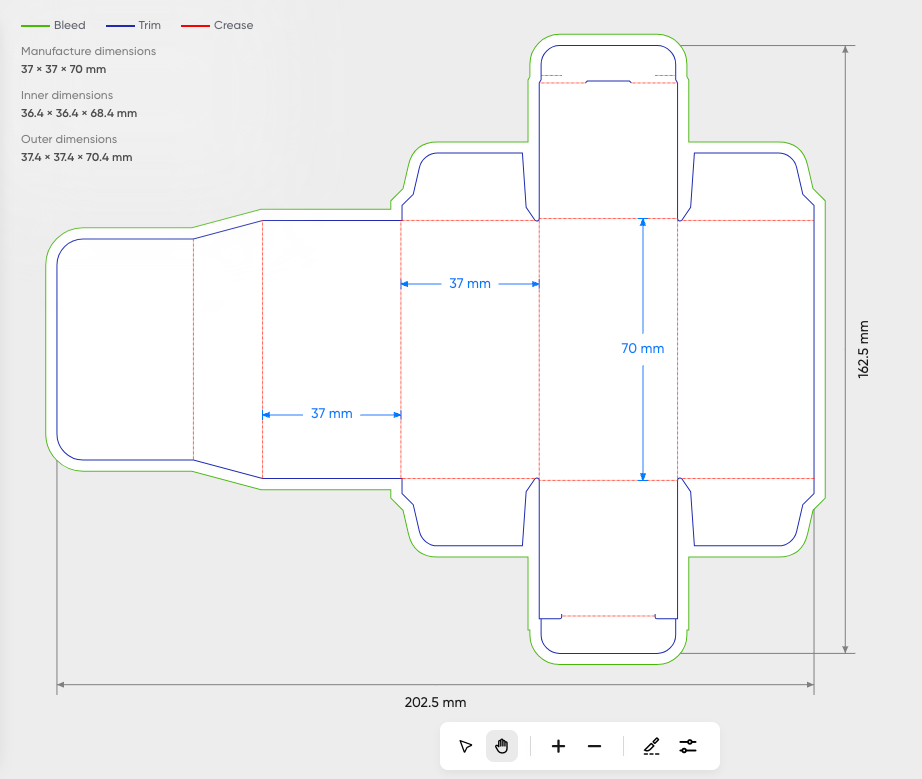This screenshot has height=779, width=922.
Task: Click the Outer dimensions value 37.4 × 37.4 × 70.4 mm
Action: click(x=76, y=157)
